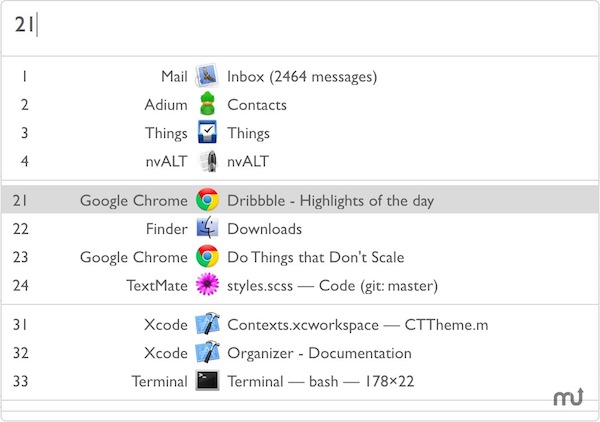
Task: Click the nvALT app icon
Action: [x=208, y=161]
